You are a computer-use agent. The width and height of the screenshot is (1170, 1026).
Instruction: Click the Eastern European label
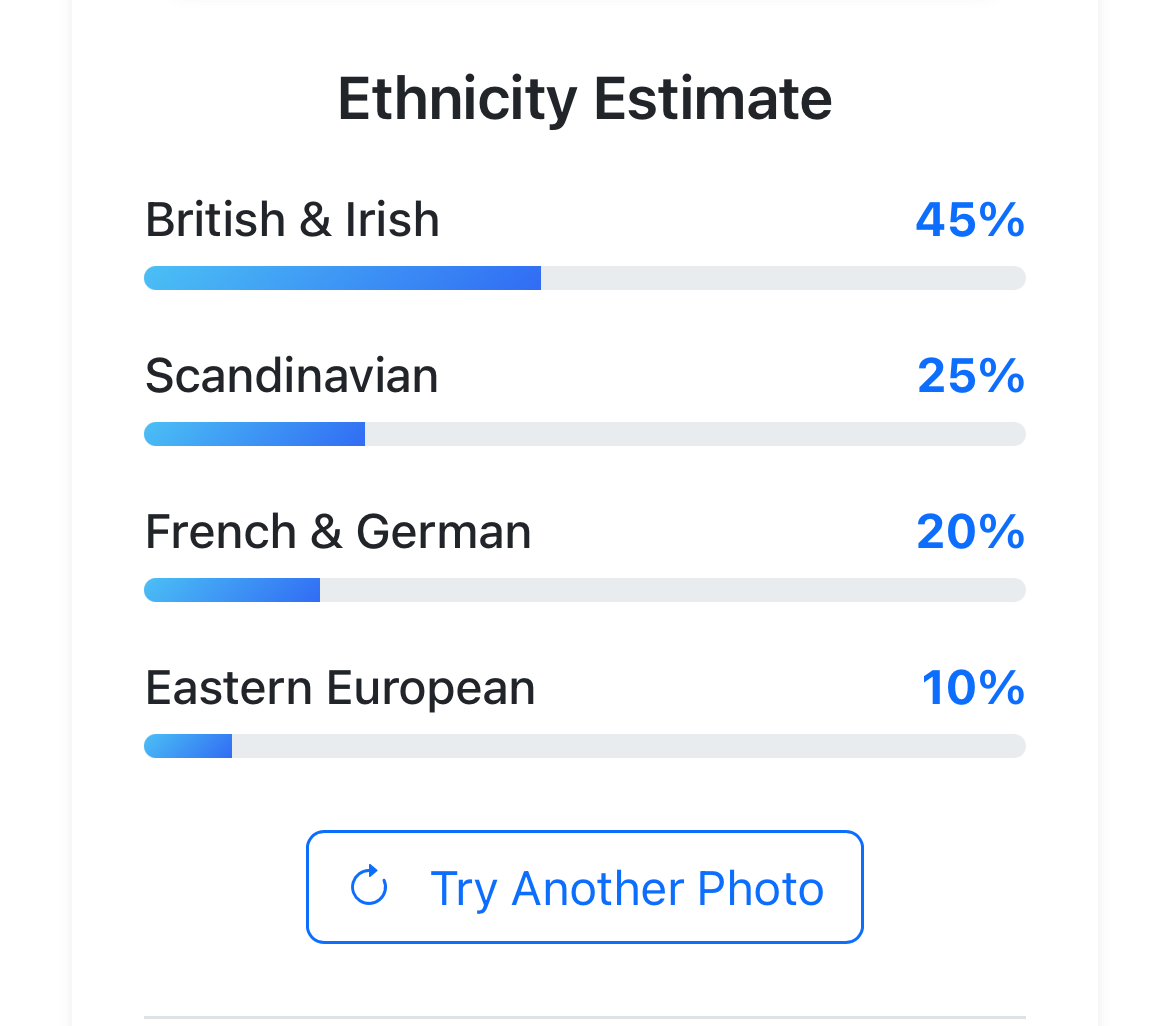coord(340,688)
